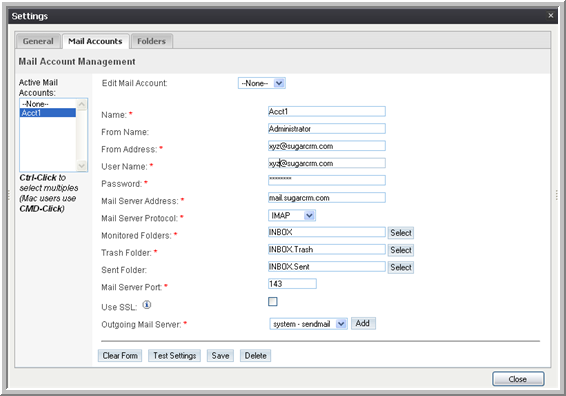Click the User Name input field
The width and height of the screenshot is (566, 396).
(327, 163)
